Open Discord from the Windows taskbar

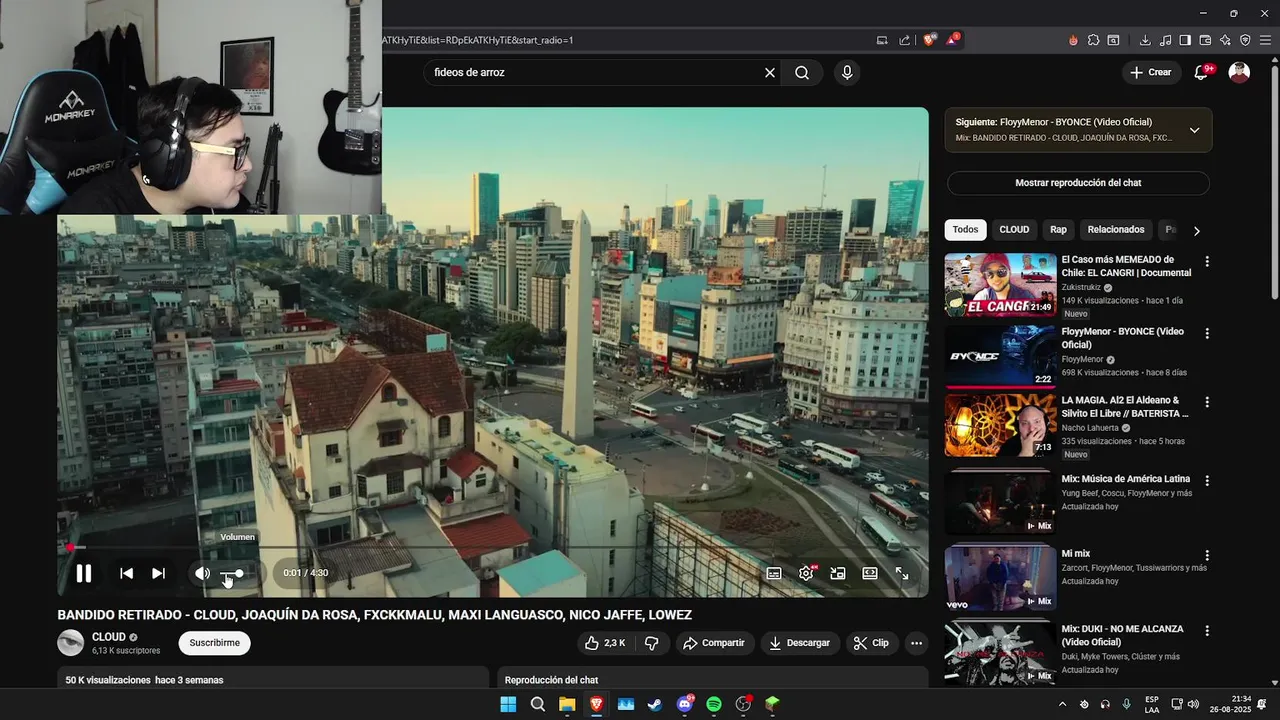(685, 704)
